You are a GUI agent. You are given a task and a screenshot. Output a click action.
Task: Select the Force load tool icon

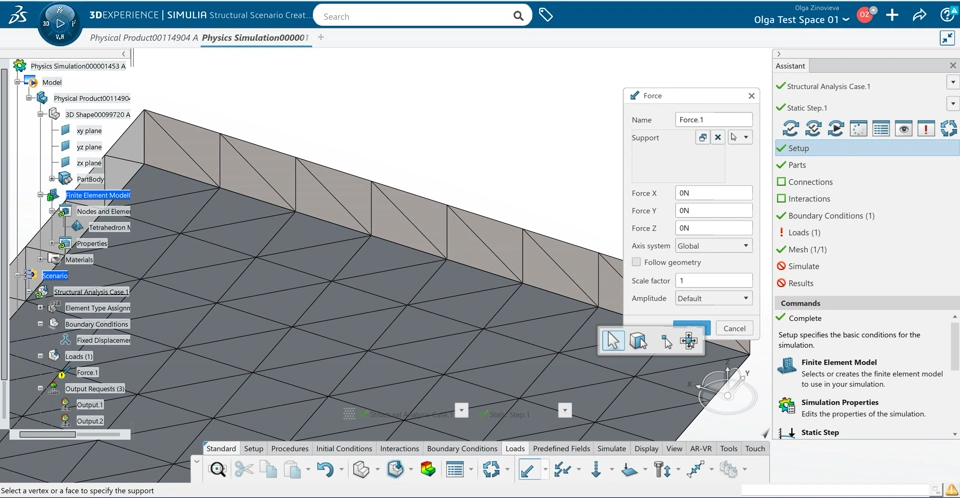(x=528, y=470)
